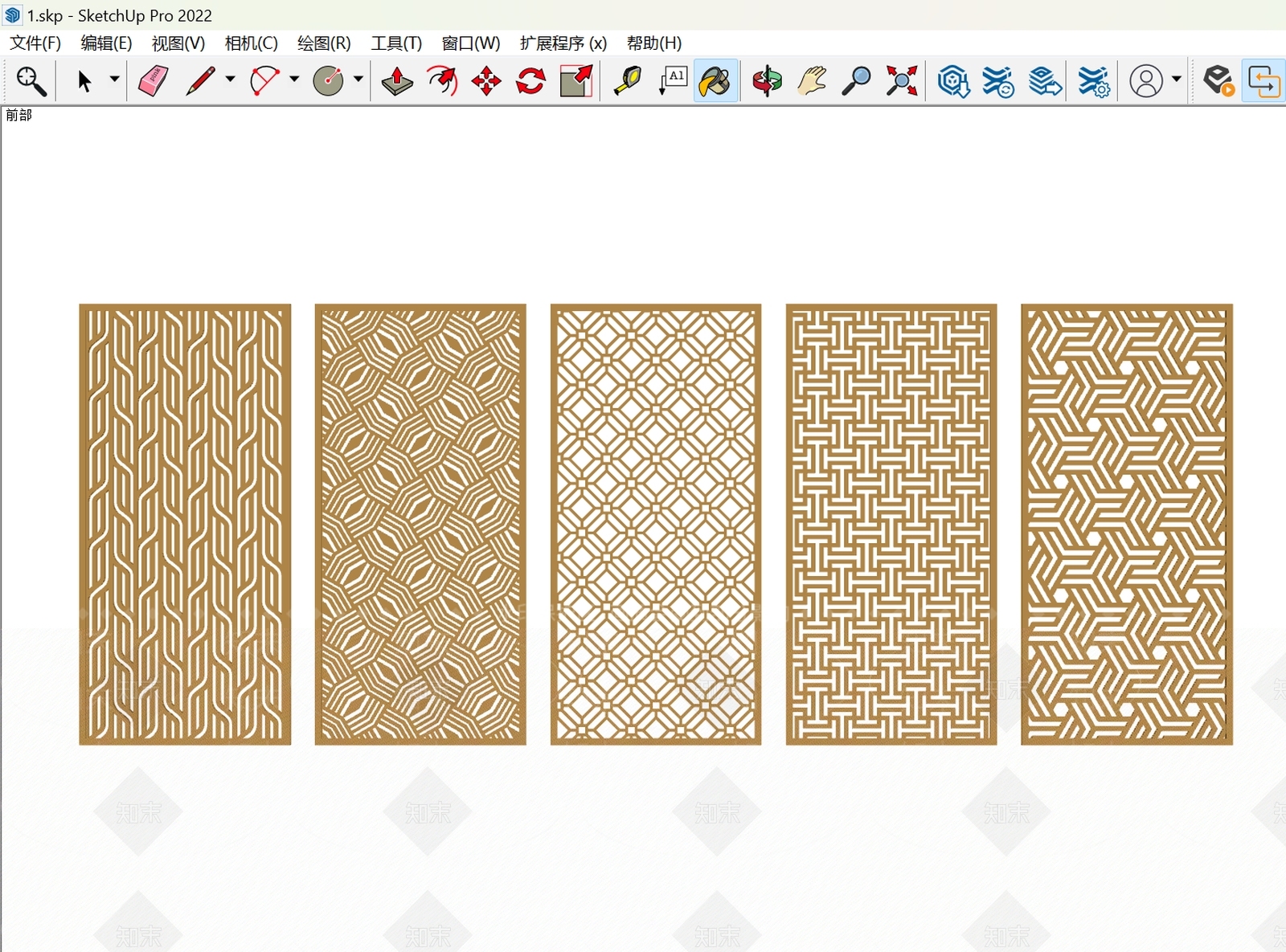Open the 编辑(E) menu

(106, 43)
